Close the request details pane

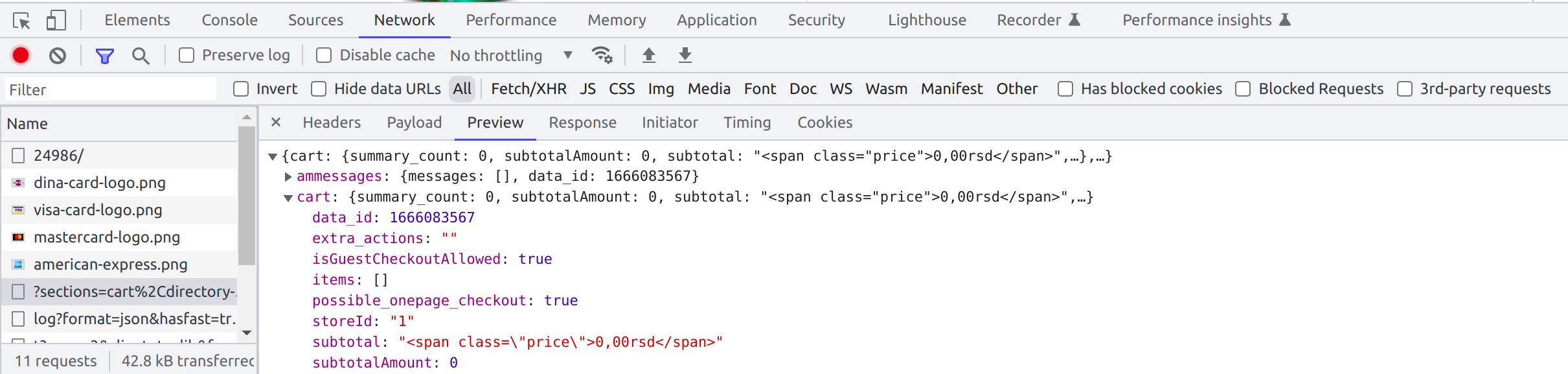pyautogui.click(x=275, y=122)
